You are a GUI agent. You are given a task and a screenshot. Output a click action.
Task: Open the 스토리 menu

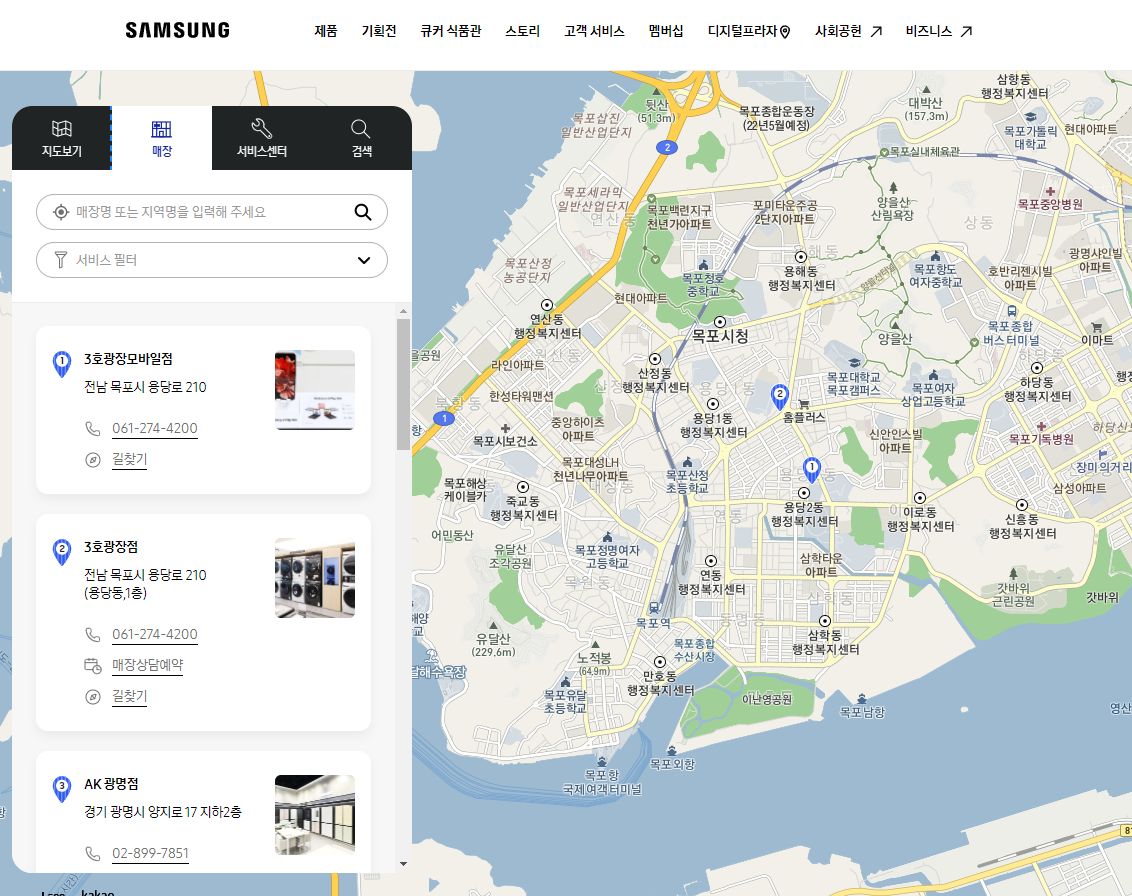pyautogui.click(x=523, y=31)
